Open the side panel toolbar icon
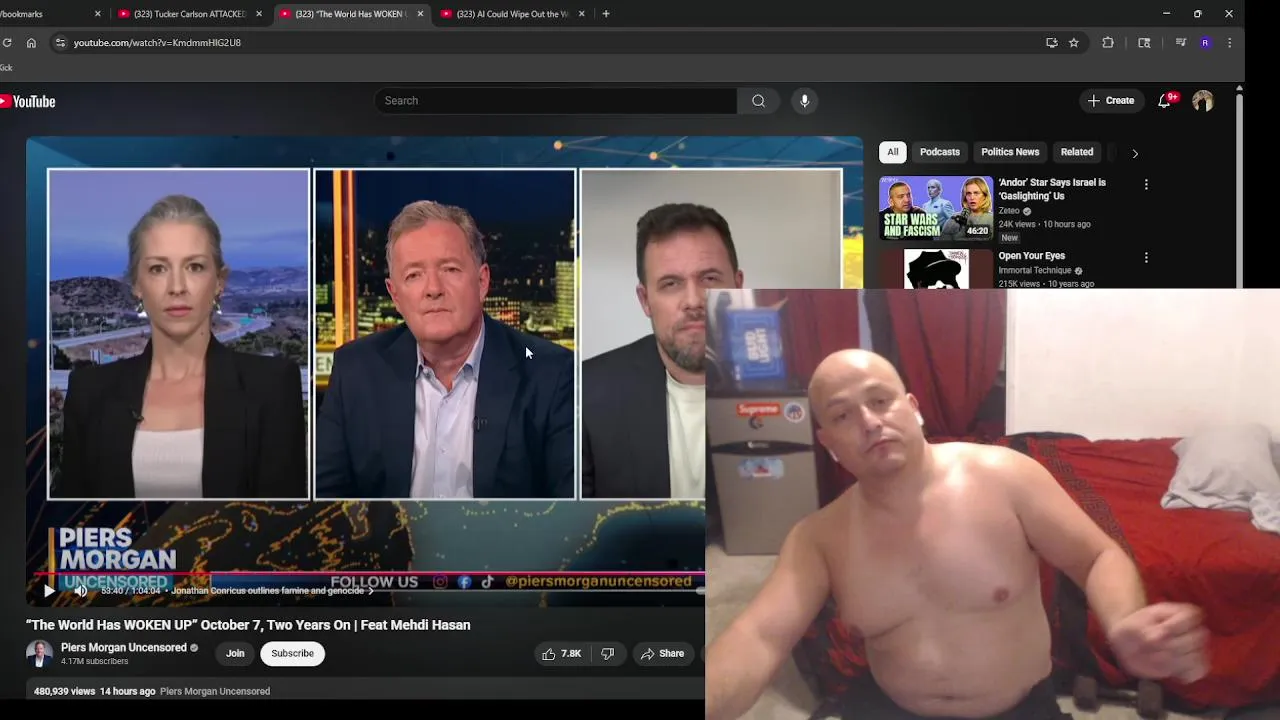 [1144, 43]
